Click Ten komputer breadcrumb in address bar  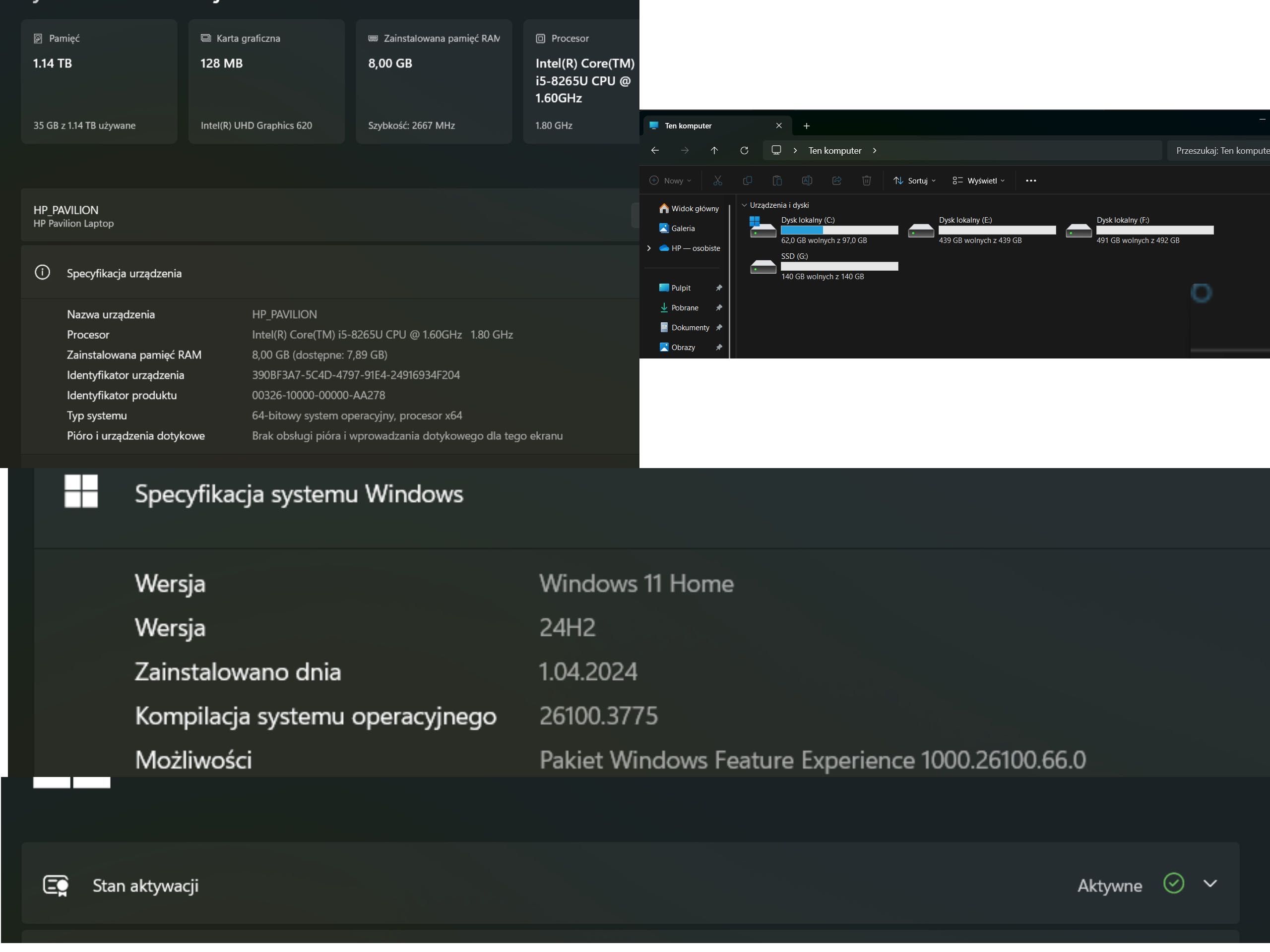coord(835,150)
